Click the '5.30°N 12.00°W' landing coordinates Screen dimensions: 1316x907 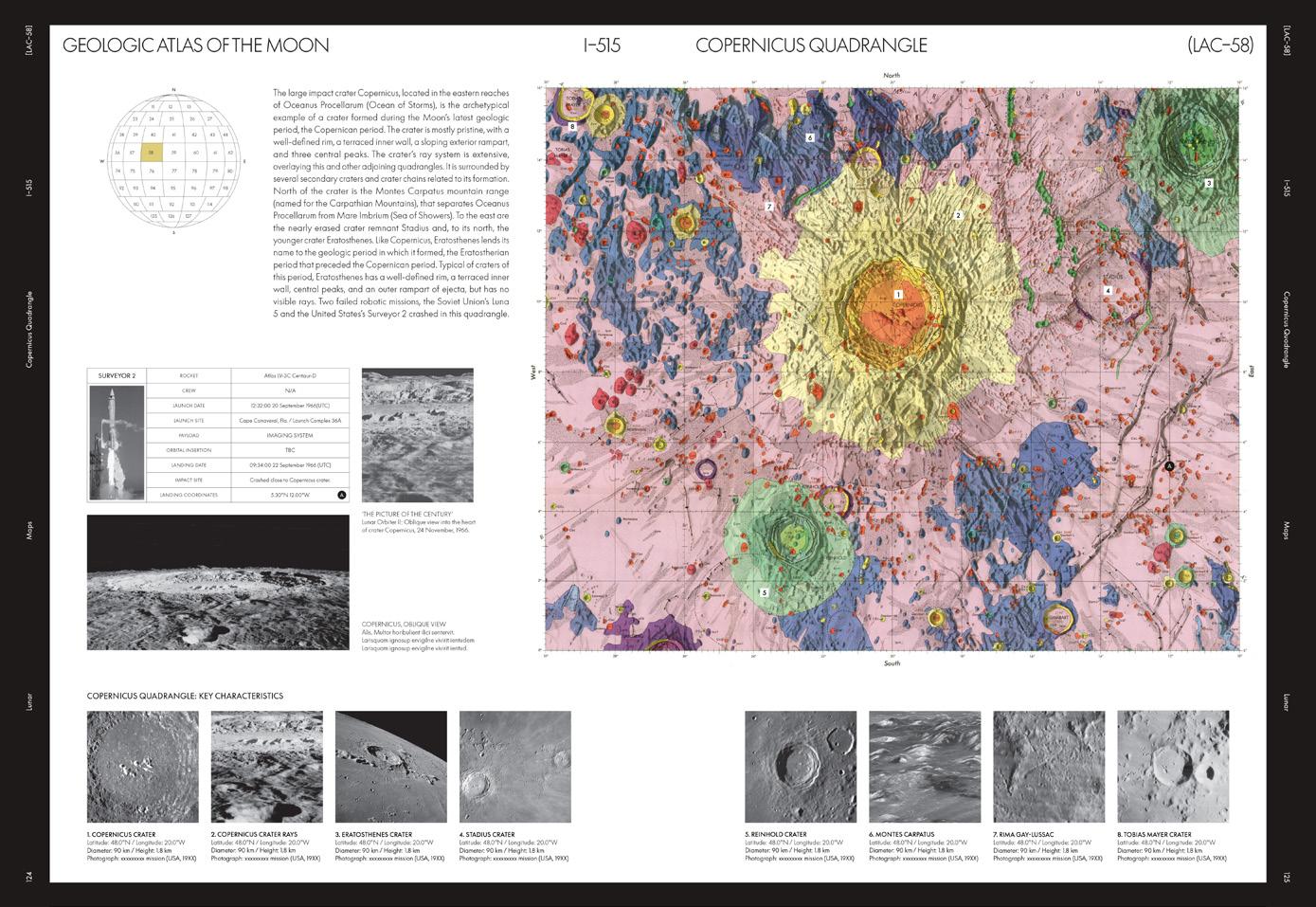pos(291,496)
